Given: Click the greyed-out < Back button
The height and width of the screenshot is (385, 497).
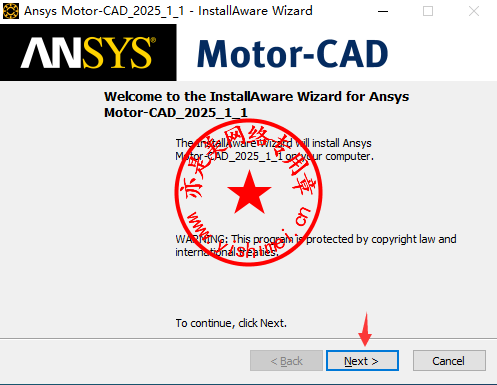Looking at the screenshot, I should 286,360.
